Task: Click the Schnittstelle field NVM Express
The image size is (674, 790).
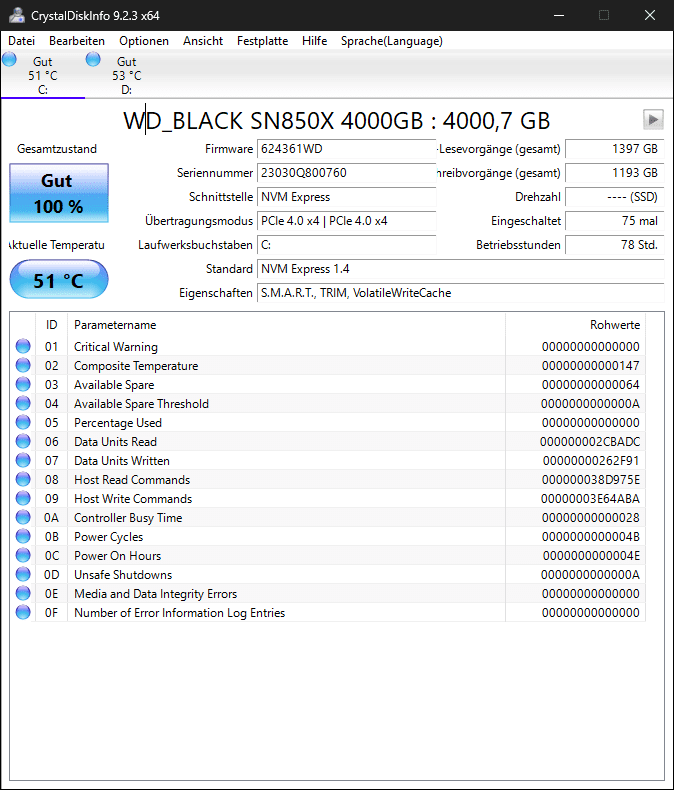Action: click(347, 197)
